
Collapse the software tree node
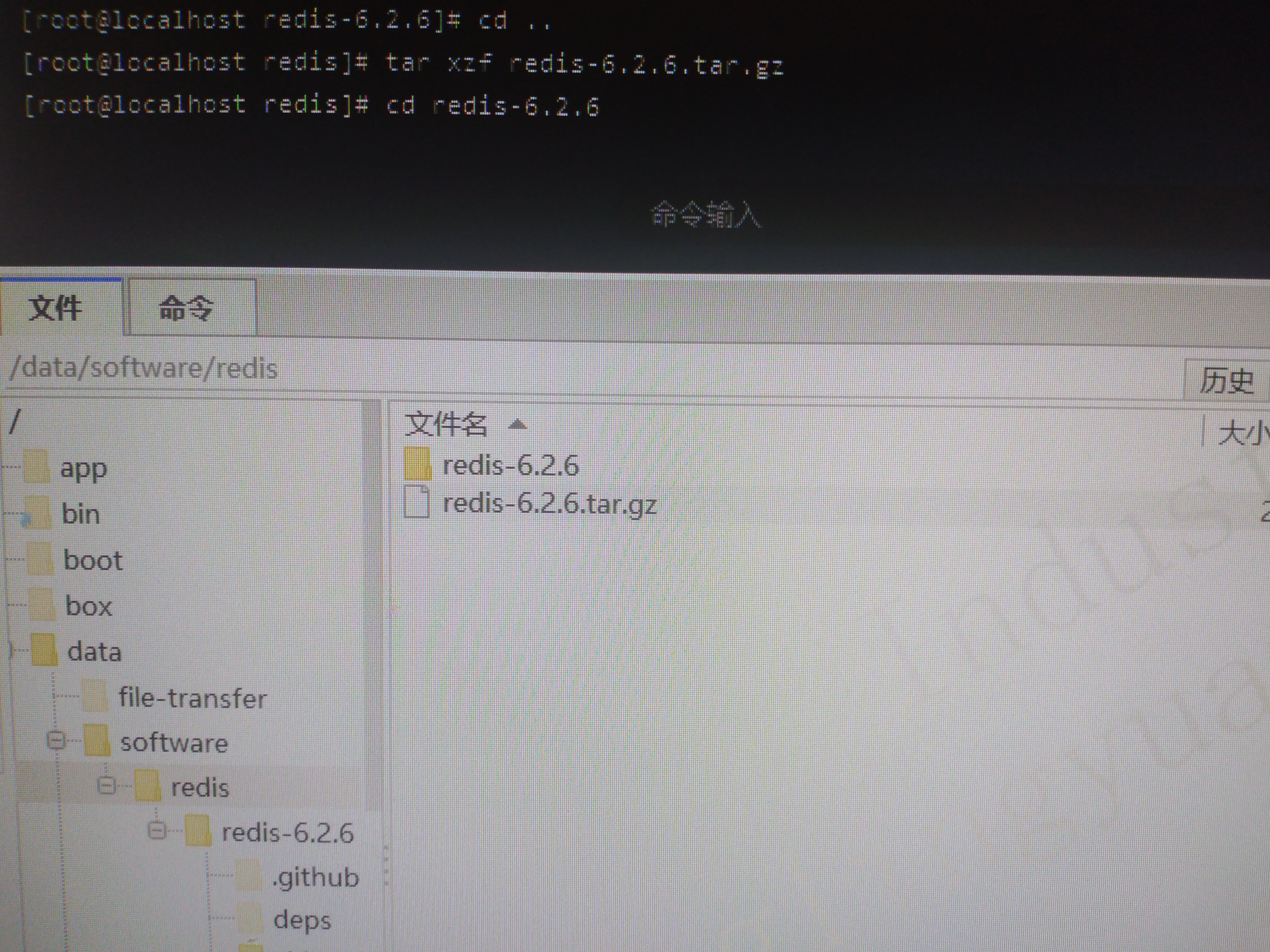[x=56, y=741]
